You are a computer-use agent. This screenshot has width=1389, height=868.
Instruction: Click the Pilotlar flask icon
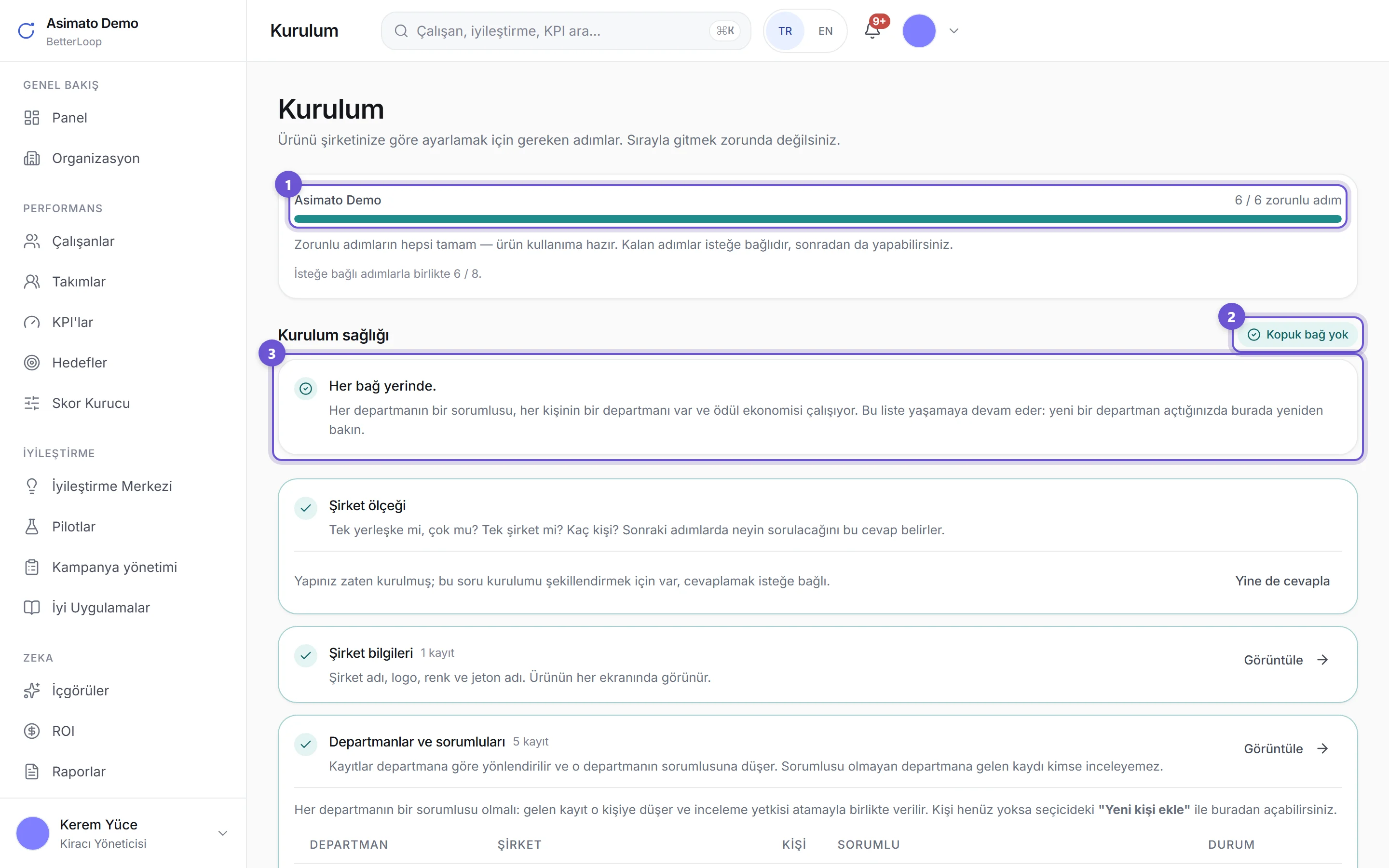tap(31, 527)
